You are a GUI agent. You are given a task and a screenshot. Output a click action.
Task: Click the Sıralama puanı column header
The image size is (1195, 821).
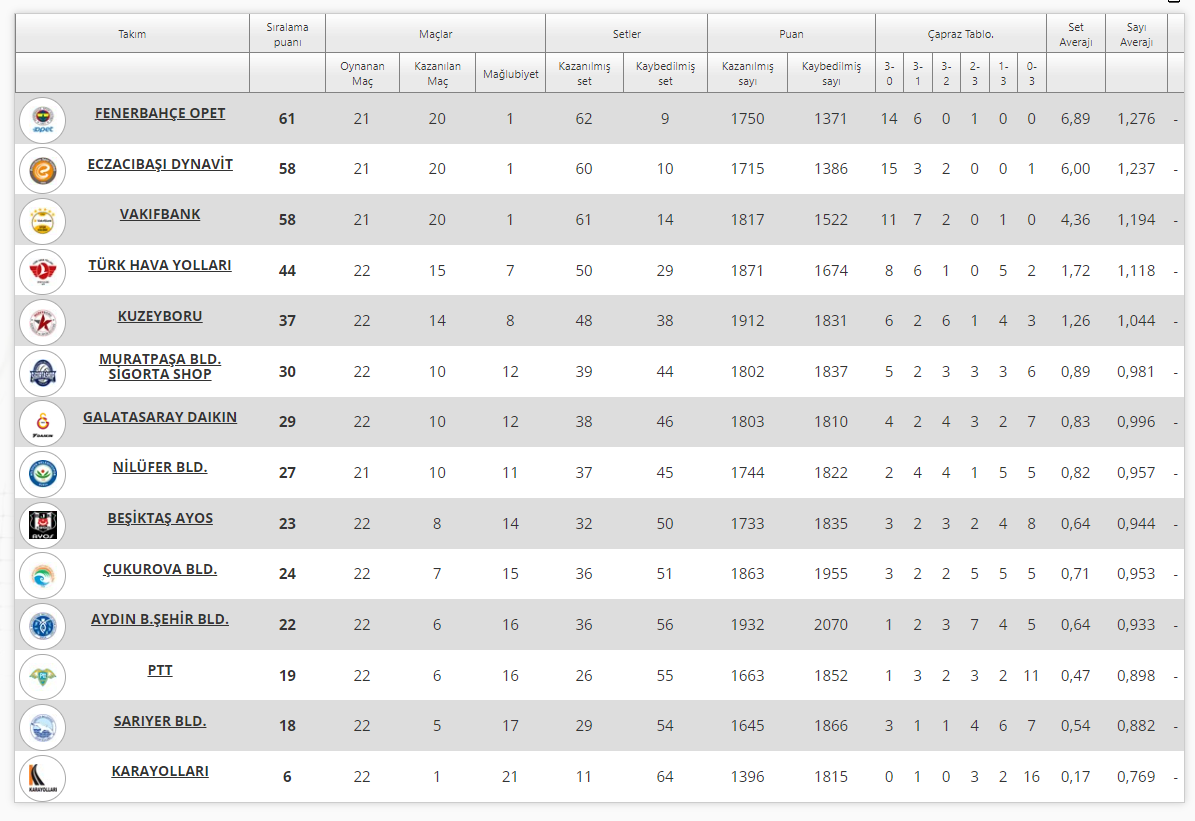(x=287, y=34)
